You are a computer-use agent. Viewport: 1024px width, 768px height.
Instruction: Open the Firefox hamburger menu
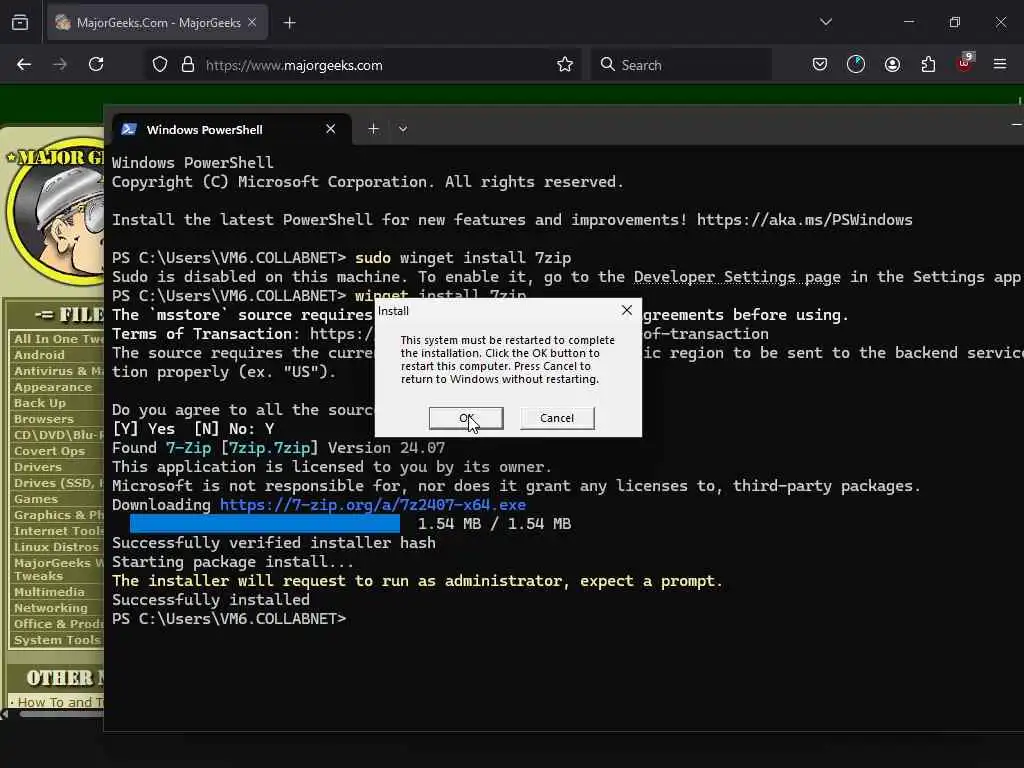1000,65
